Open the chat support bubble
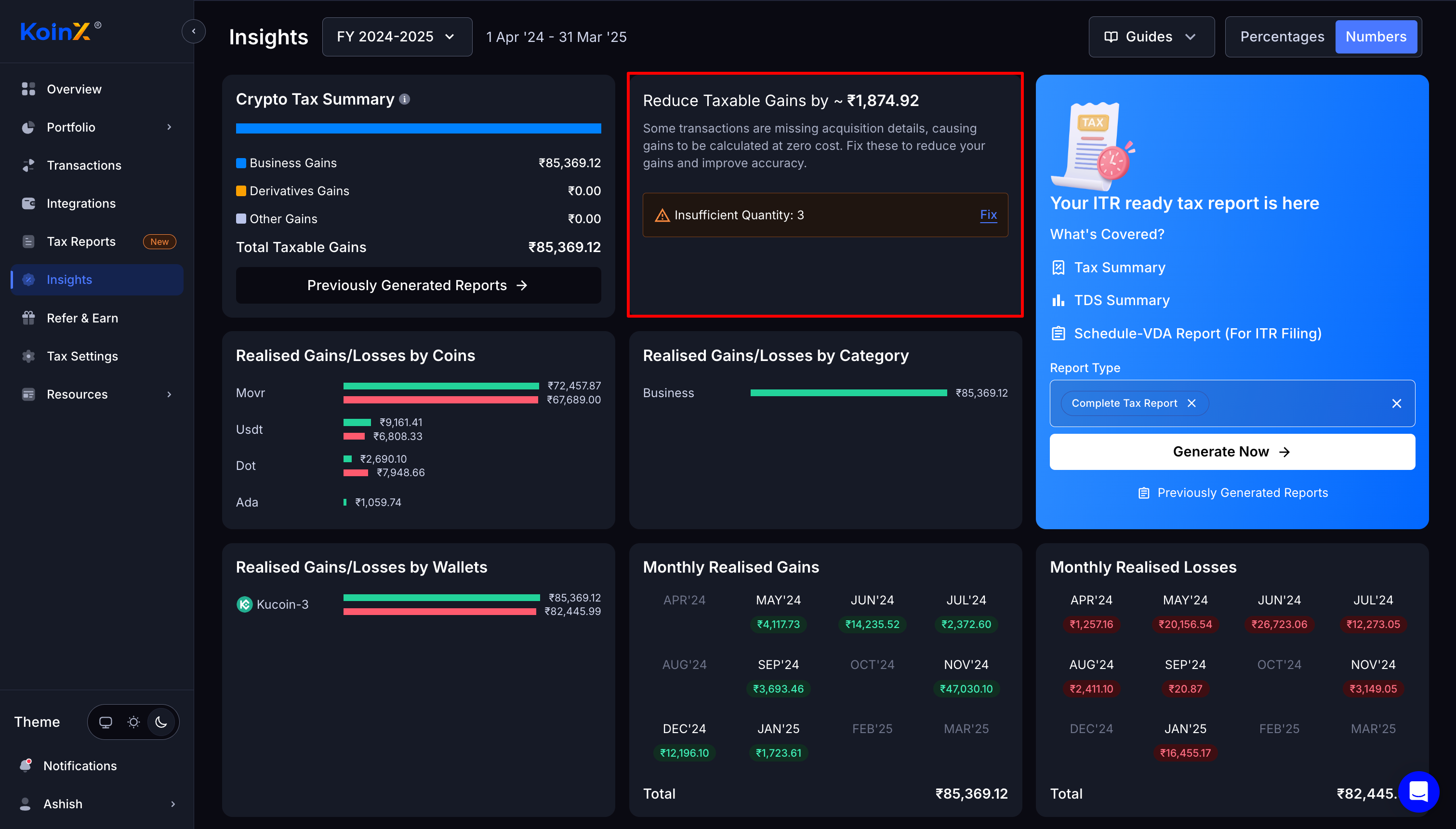This screenshot has width=1456, height=829. pos(1418,791)
